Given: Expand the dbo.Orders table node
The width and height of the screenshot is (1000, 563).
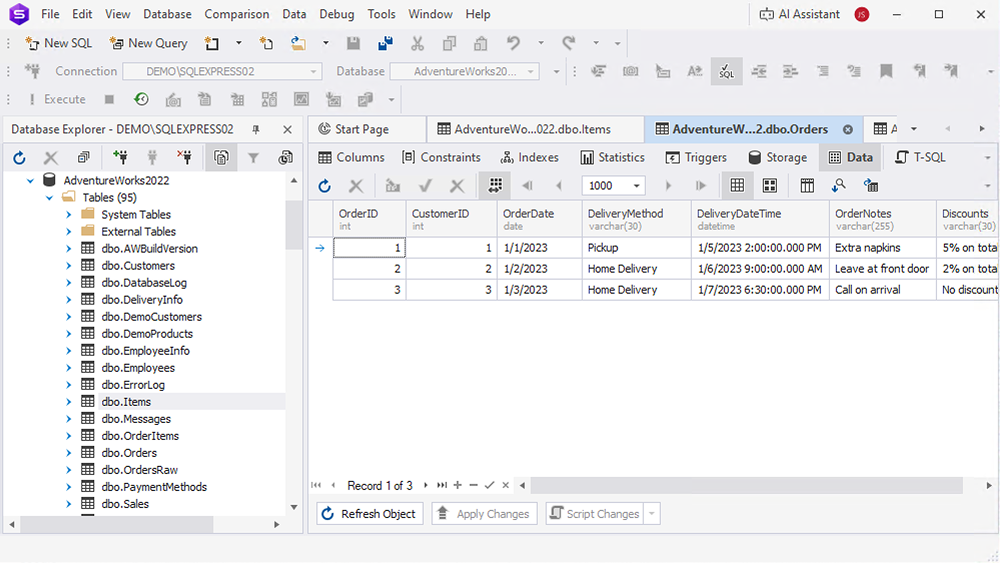Looking at the screenshot, I should click(69, 453).
